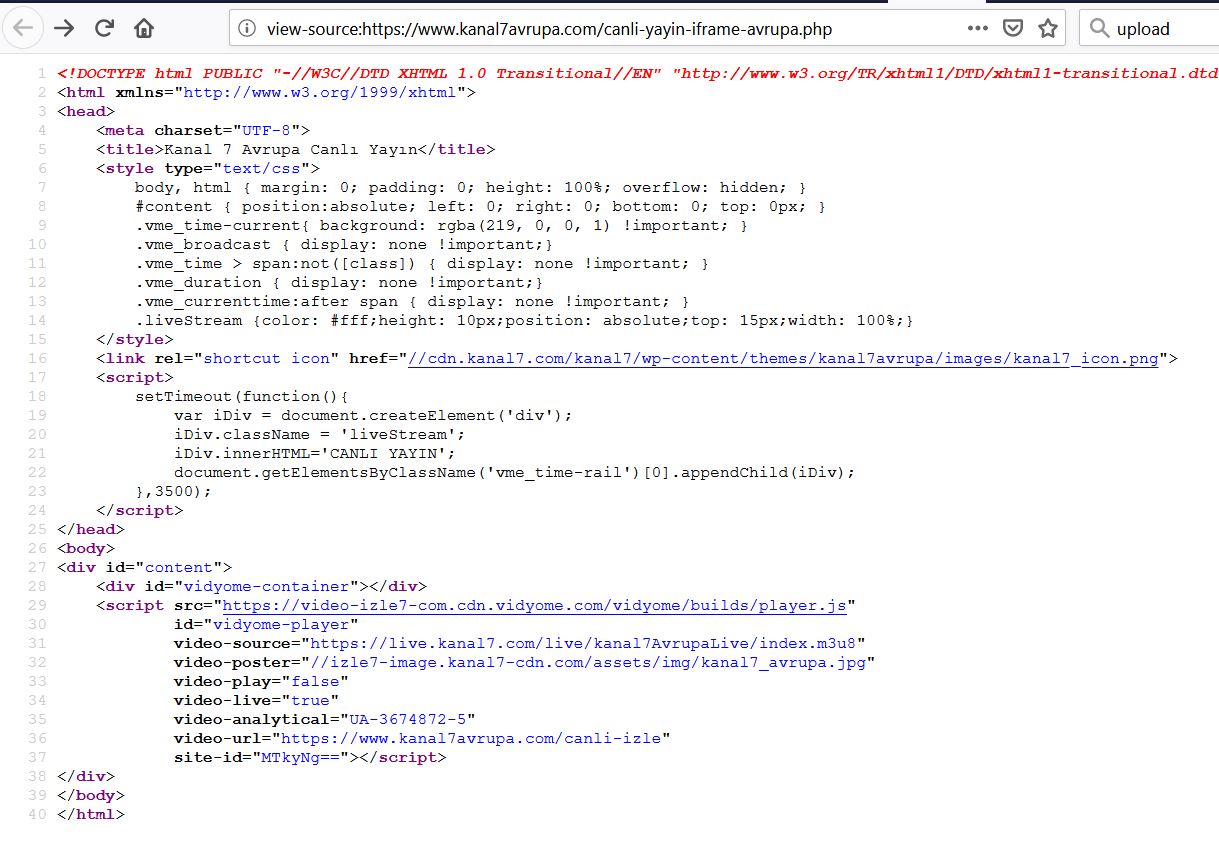Reload the page with the refresh icon
1219x859 pixels.
(104, 28)
